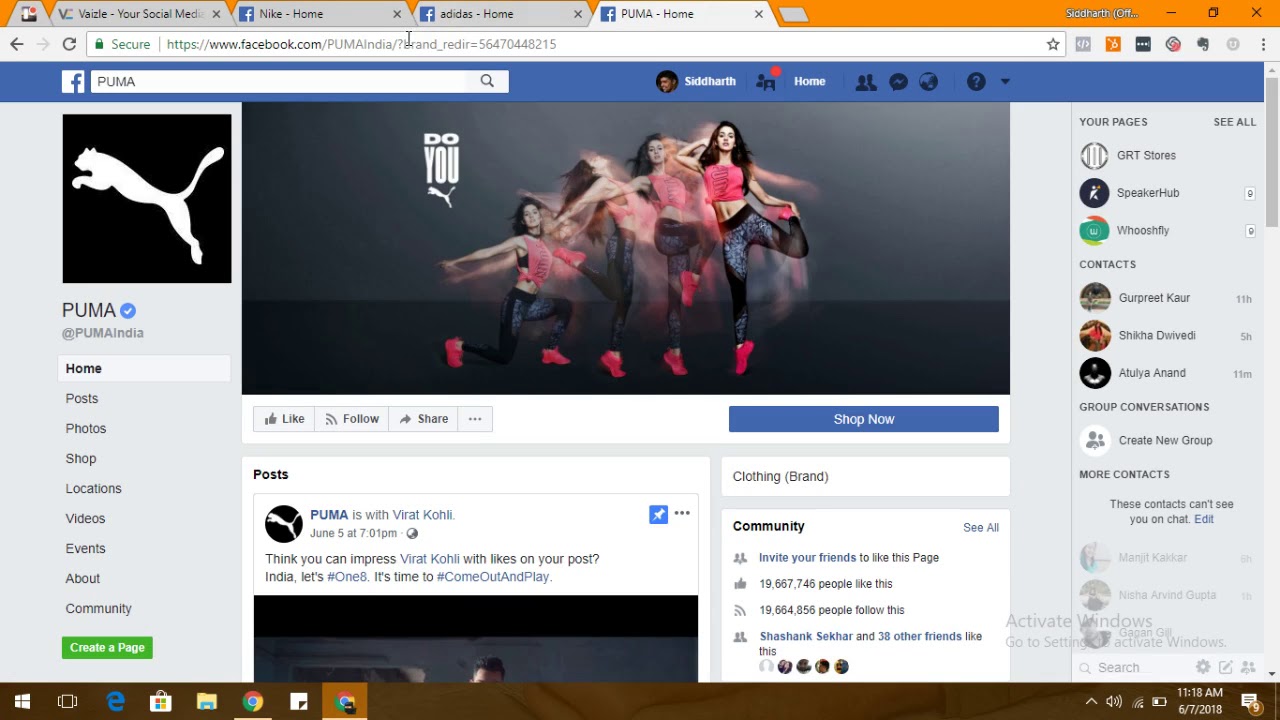Select Community in page sidebar

98,608
